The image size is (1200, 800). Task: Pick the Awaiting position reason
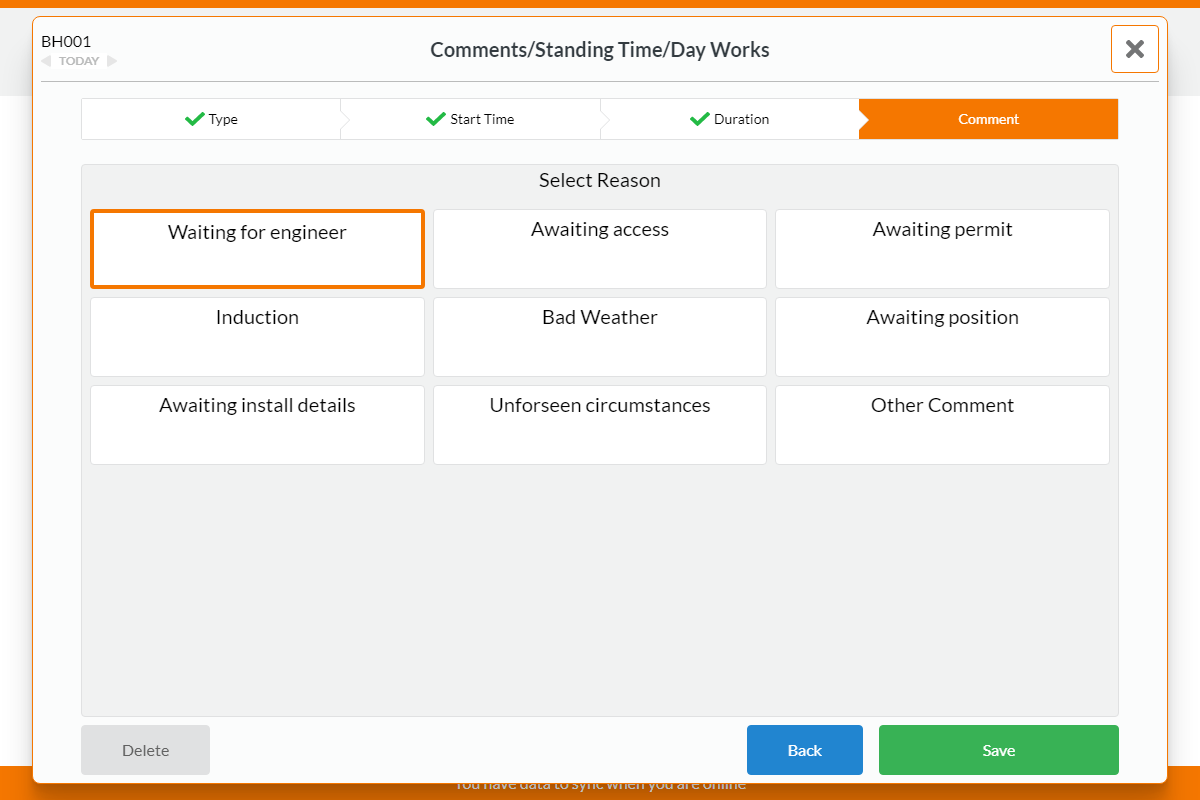[942, 337]
